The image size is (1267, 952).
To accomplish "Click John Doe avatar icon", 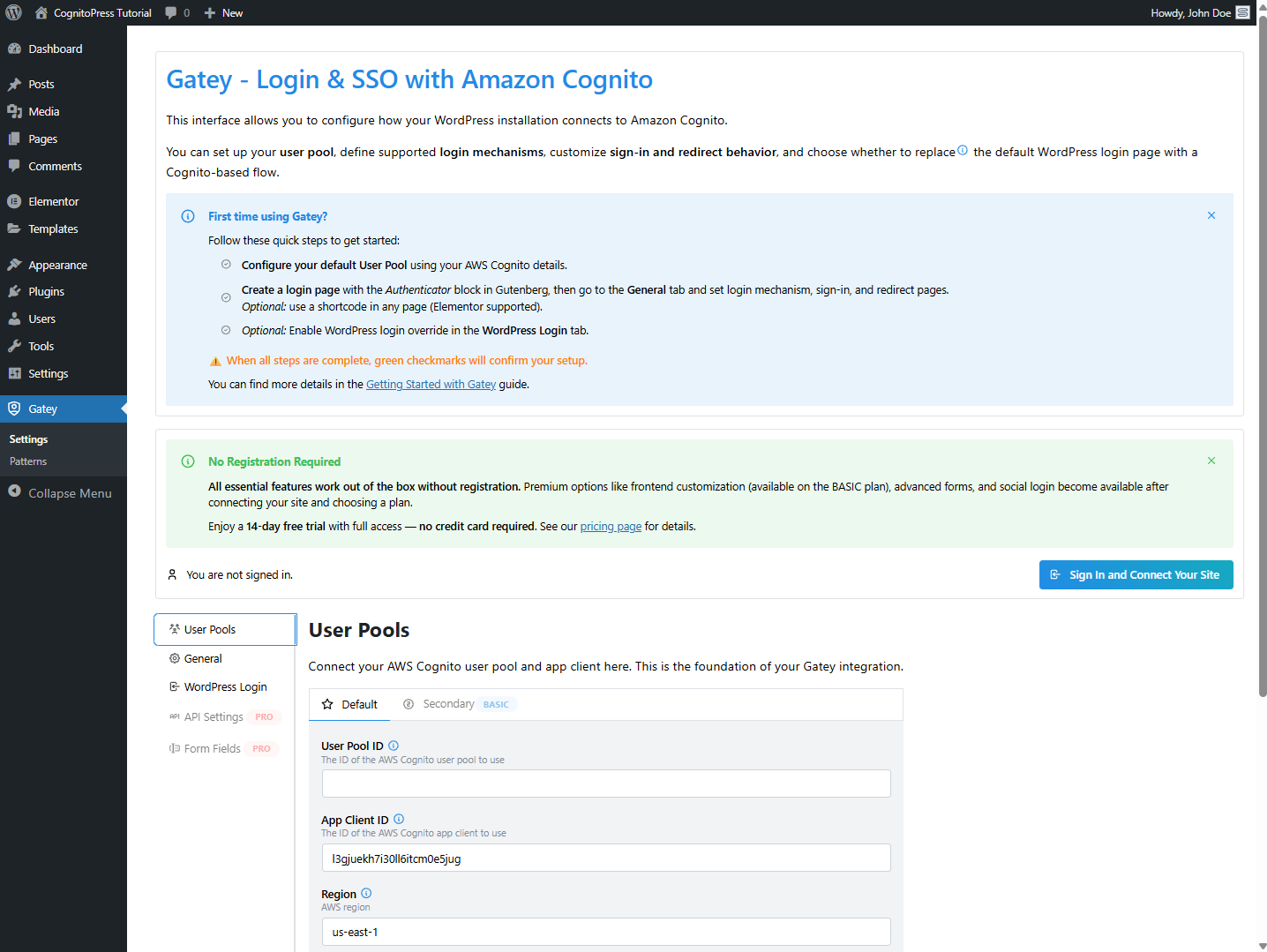I will 1243,12.
